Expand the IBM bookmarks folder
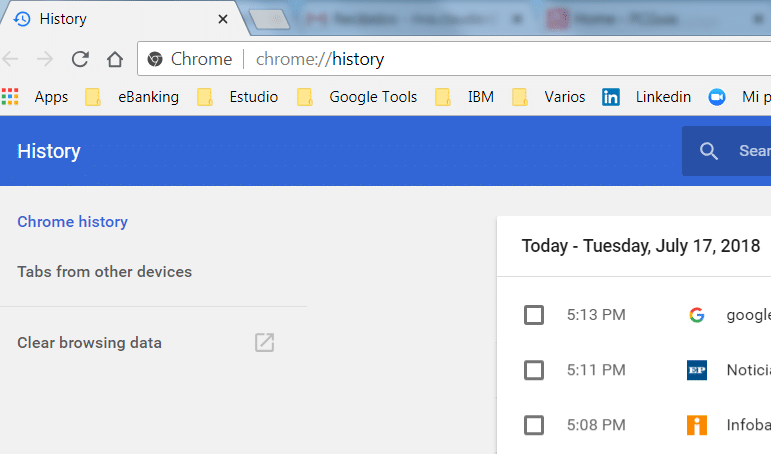The image size is (771, 454). tap(468, 97)
